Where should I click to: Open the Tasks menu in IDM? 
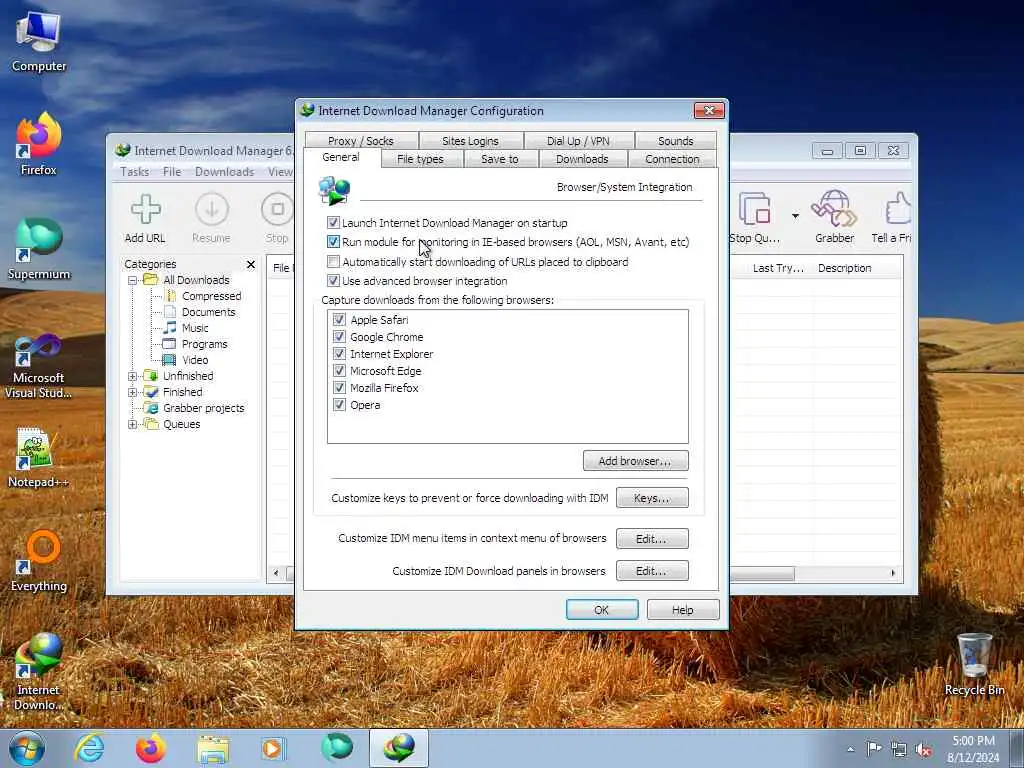point(135,172)
